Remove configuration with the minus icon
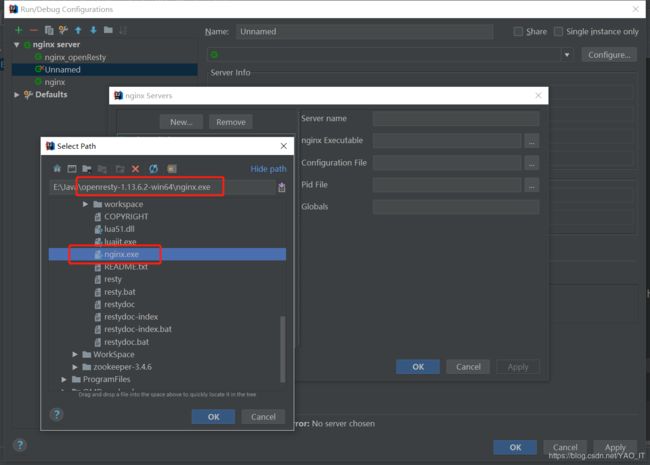The image size is (650, 465). tap(34, 30)
